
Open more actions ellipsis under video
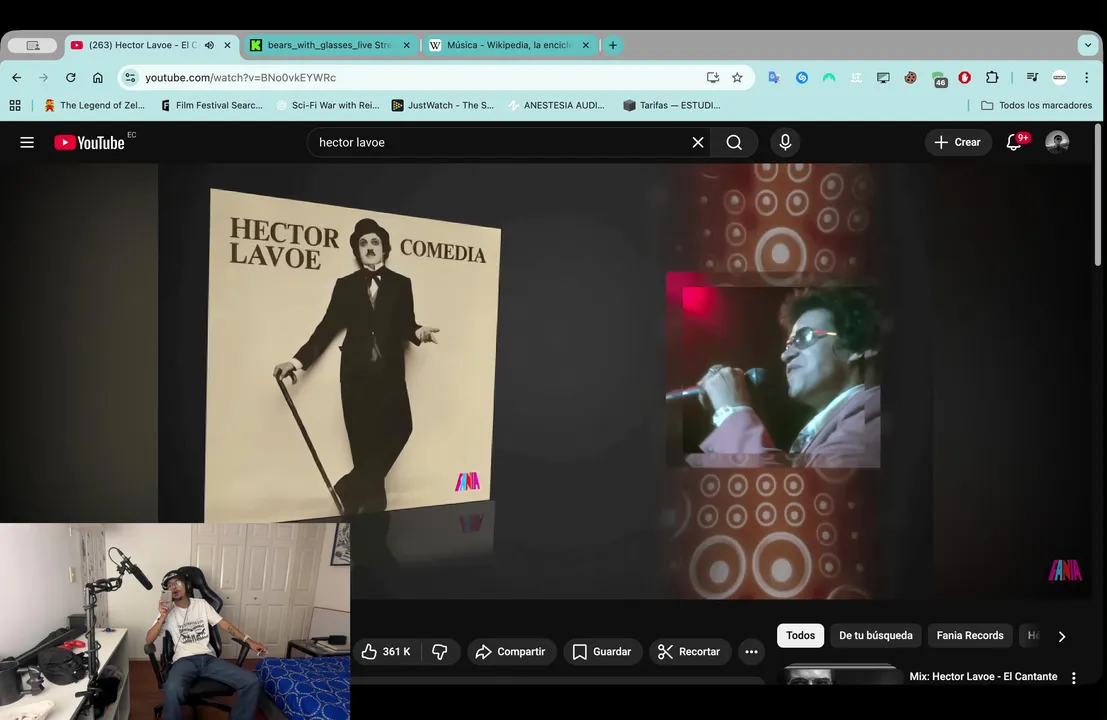pyautogui.click(x=751, y=652)
